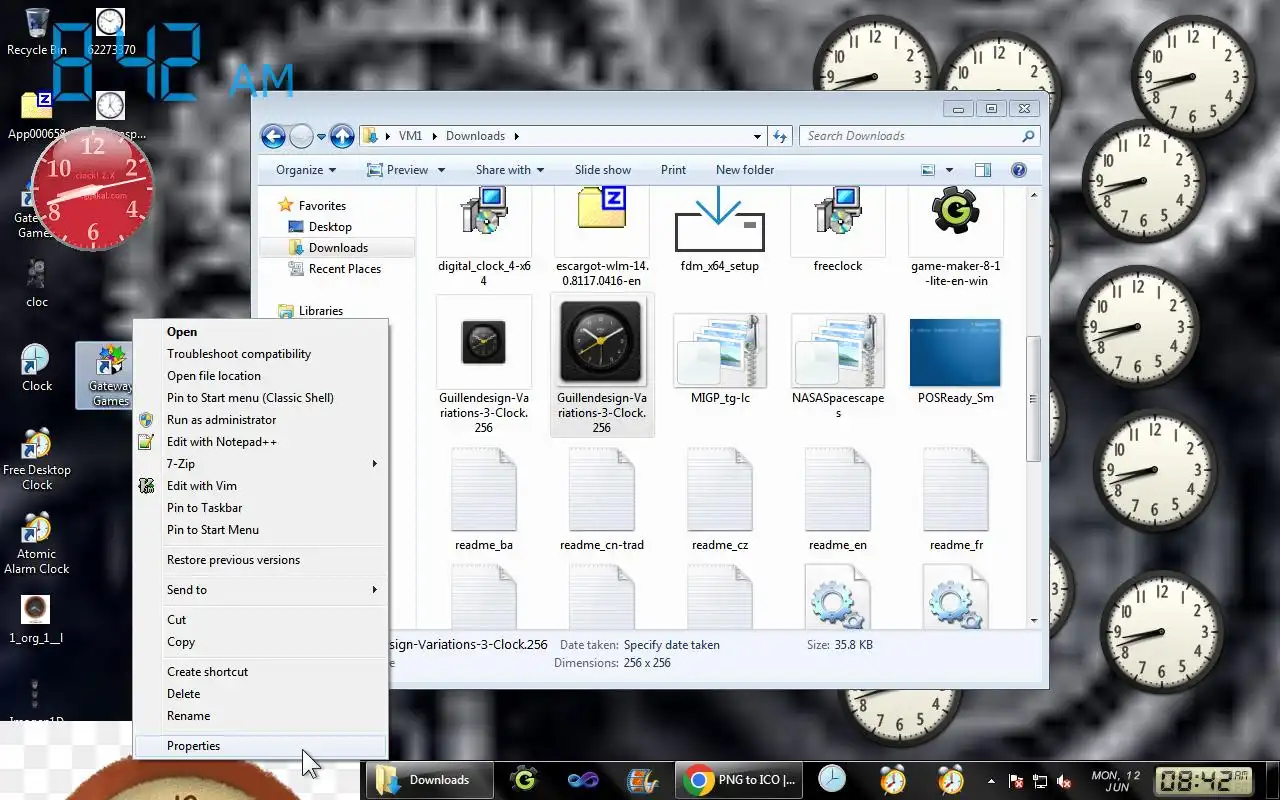Select digital_clock_4-x64 installer file
Viewport: 1280px width, 800px height.
tap(484, 238)
